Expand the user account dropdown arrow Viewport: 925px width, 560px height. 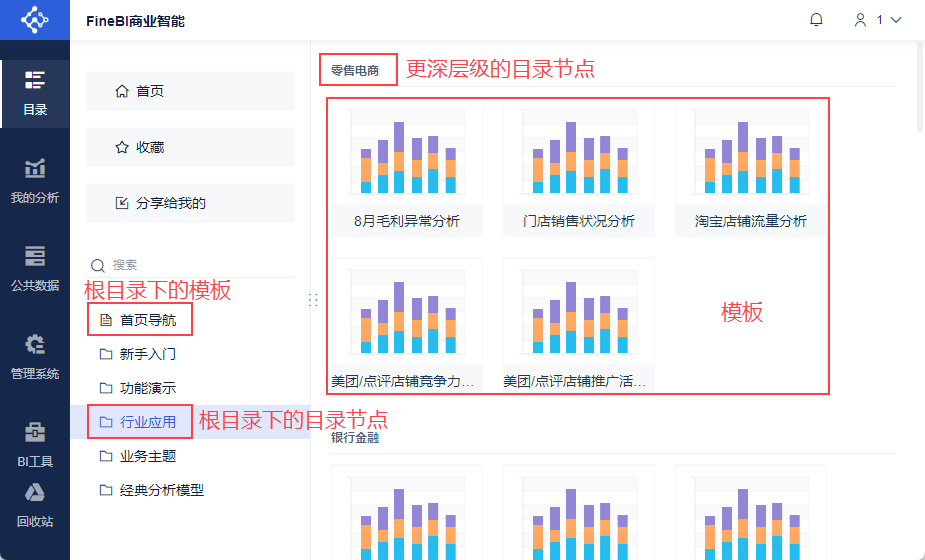pyautogui.click(x=896, y=20)
